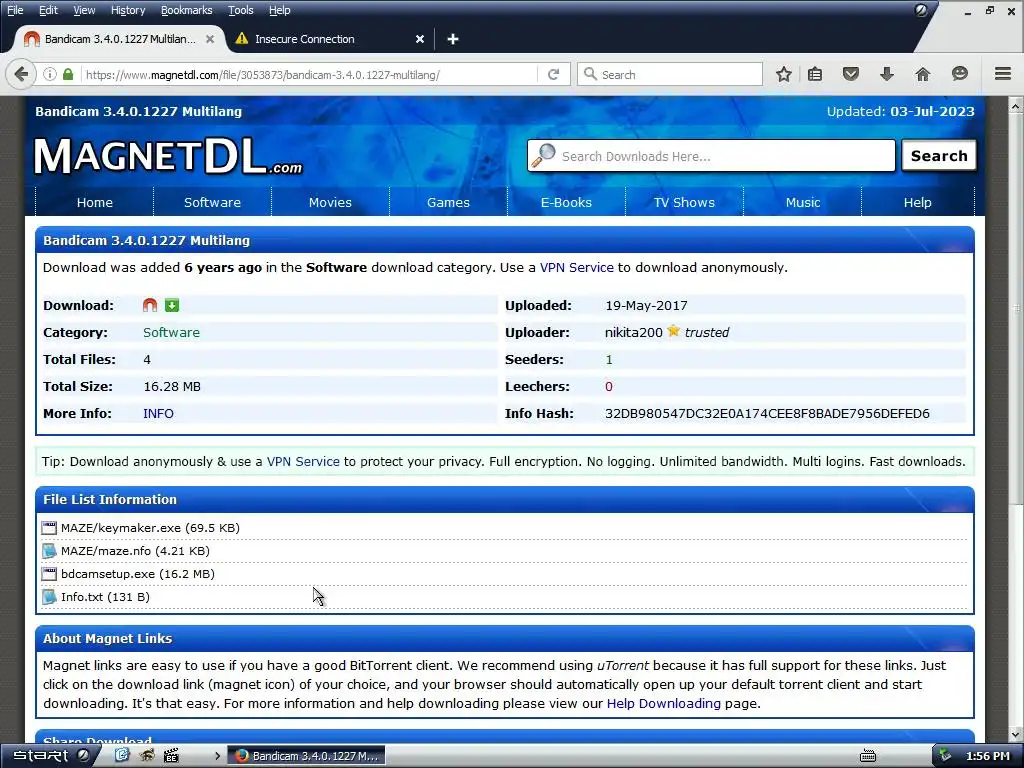Click the green padlock security icon
Screen dimensions: 1024x768
(68, 74)
